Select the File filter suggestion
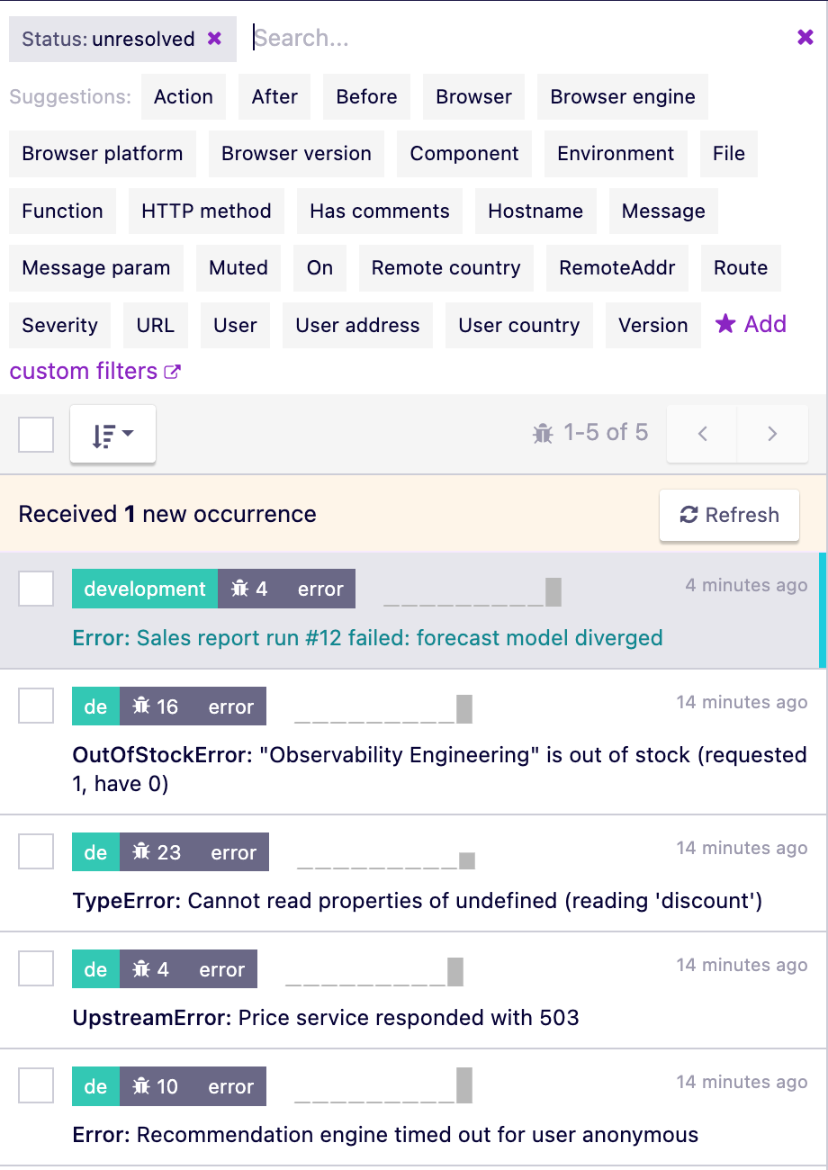This screenshot has width=828, height=1170. [729, 154]
